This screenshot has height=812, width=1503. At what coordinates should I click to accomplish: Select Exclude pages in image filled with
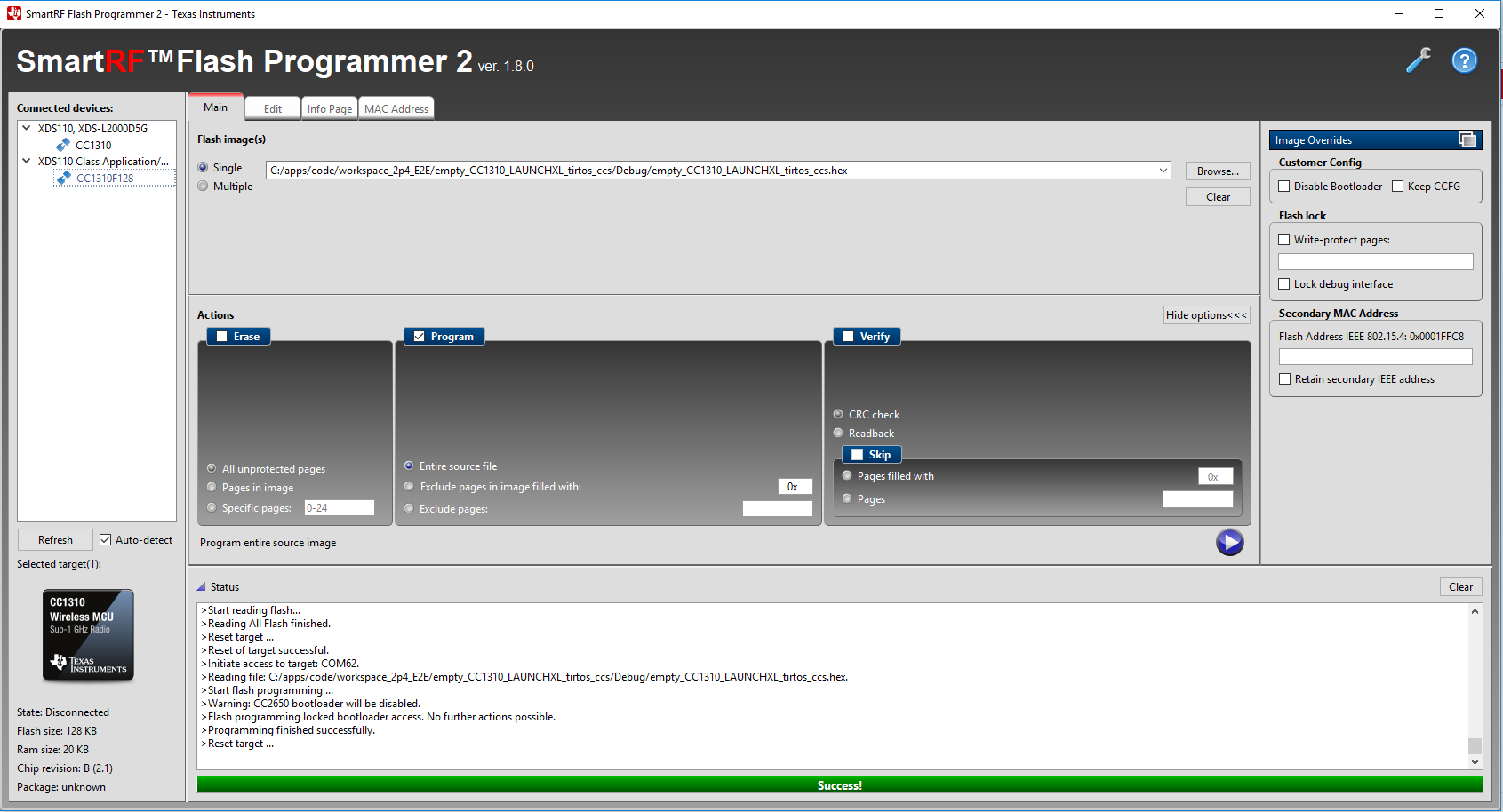pyautogui.click(x=409, y=486)
